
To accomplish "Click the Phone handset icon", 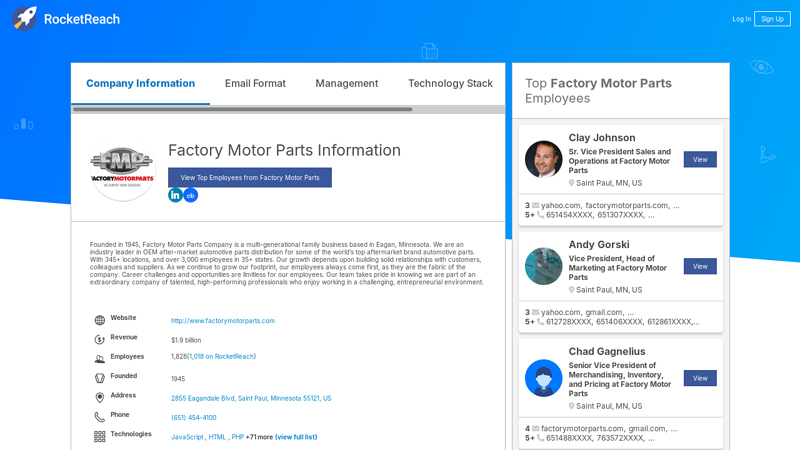I will [99, 417].
